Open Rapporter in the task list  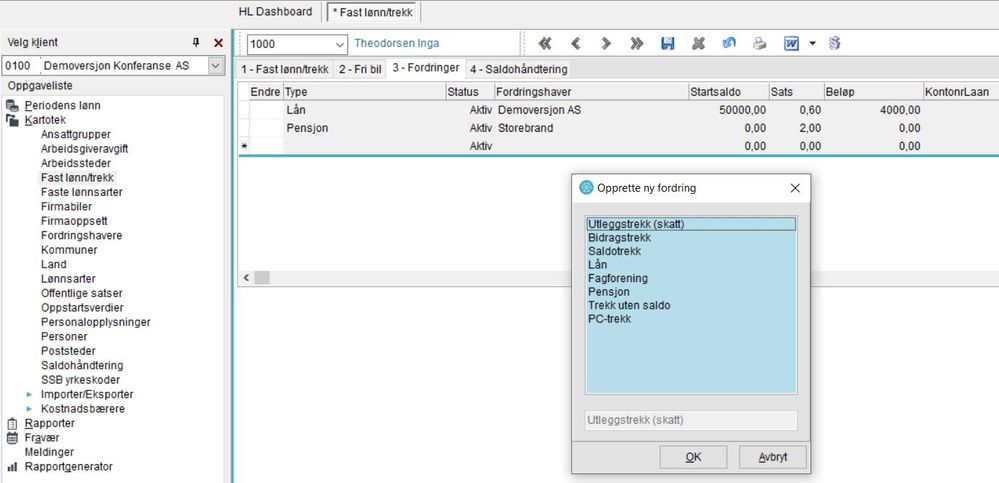click(x=50, y=423)
